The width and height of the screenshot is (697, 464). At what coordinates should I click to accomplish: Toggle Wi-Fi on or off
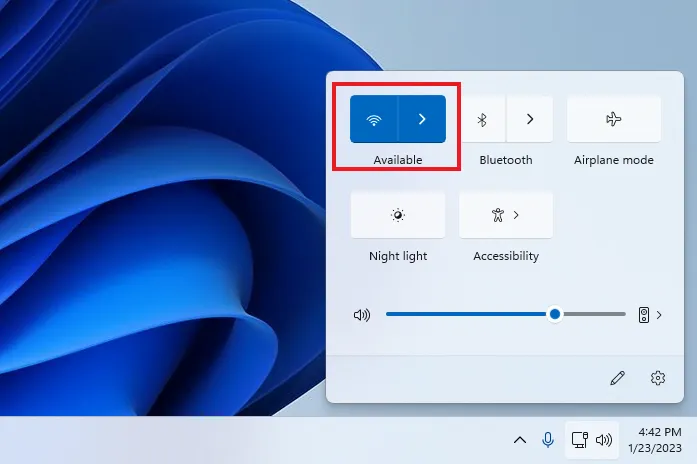[374, 119]
